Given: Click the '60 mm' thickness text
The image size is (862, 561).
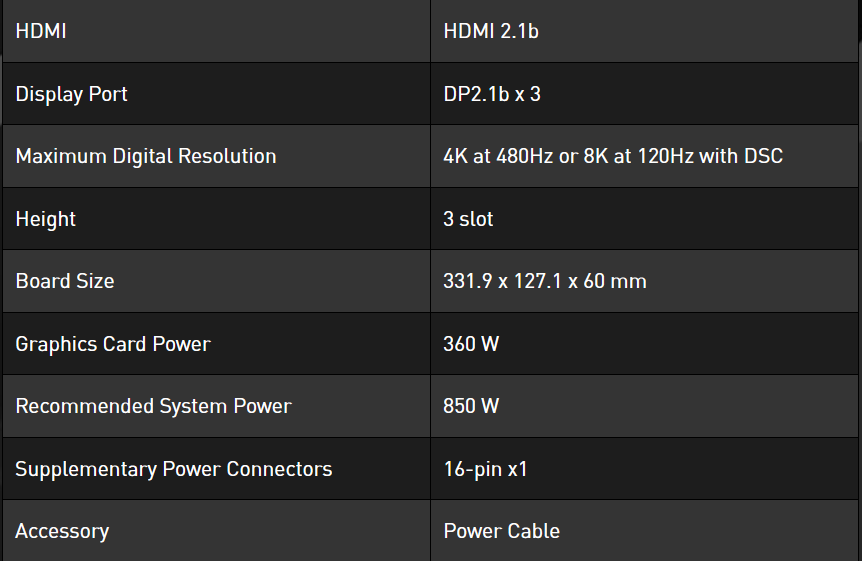Looking at the screenshot, I should (613, 281).
